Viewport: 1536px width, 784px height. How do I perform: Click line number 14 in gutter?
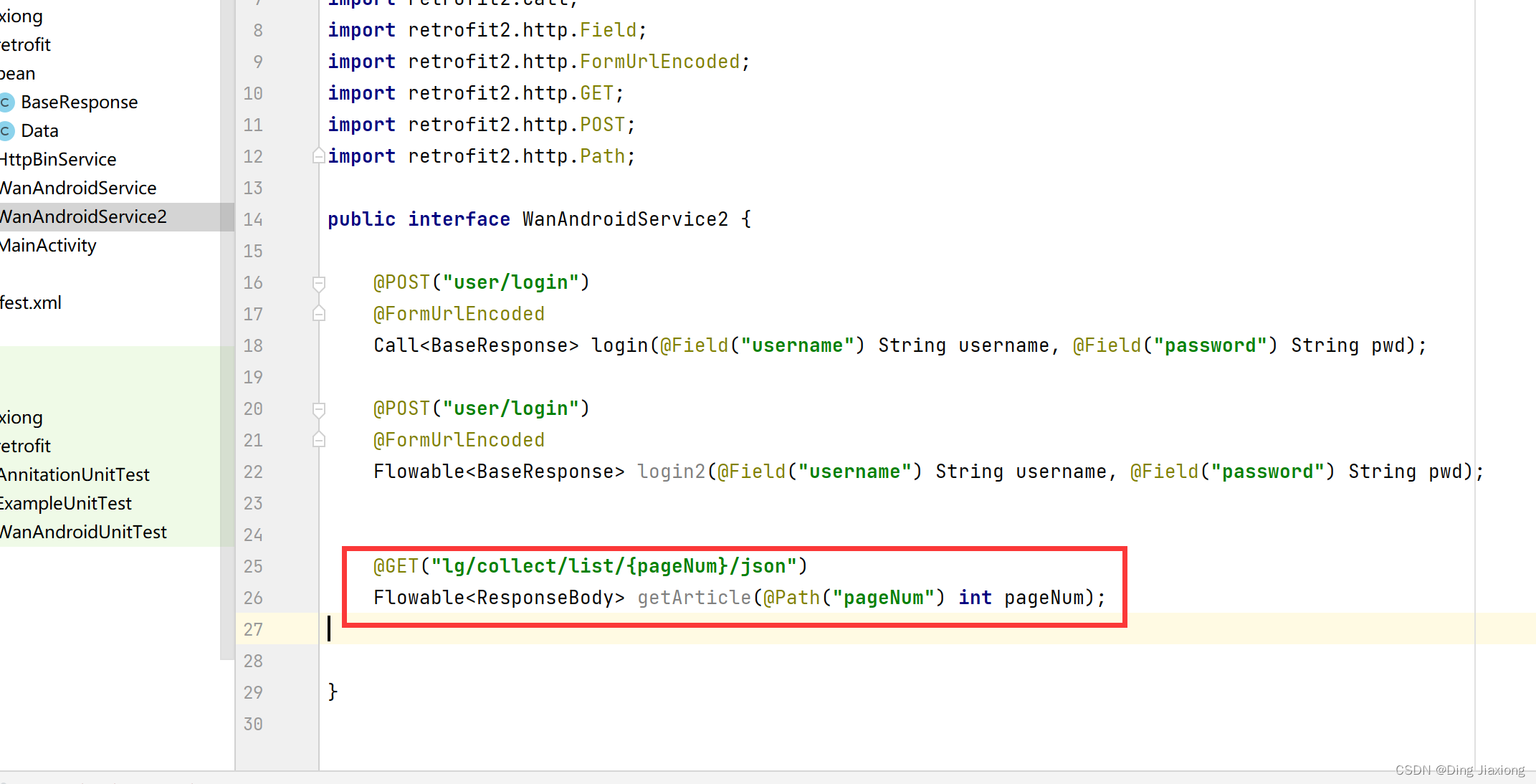coord(253,219)
